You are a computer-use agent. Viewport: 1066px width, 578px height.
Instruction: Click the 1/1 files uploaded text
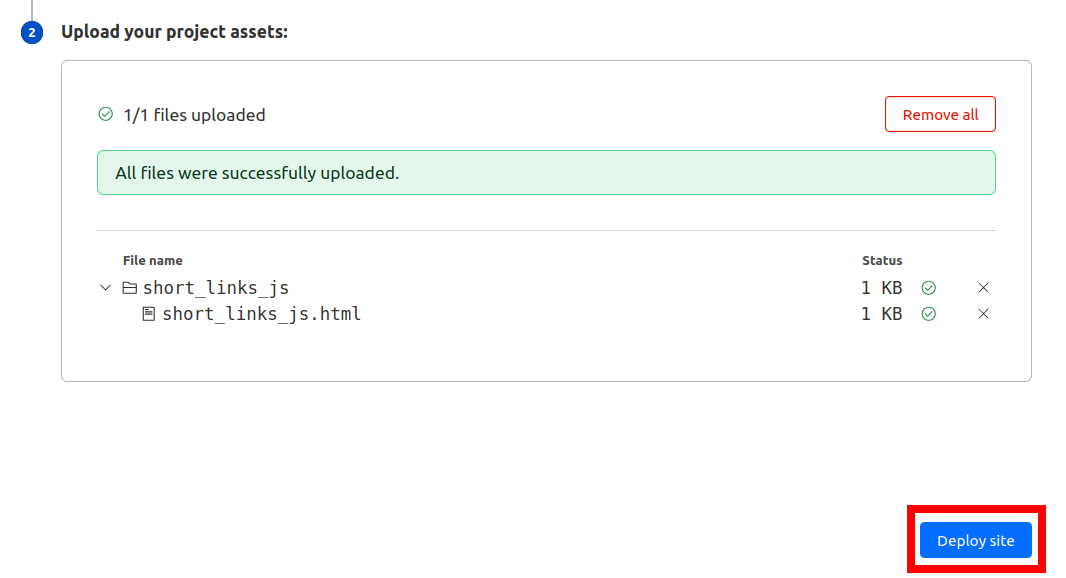(194, 115)
